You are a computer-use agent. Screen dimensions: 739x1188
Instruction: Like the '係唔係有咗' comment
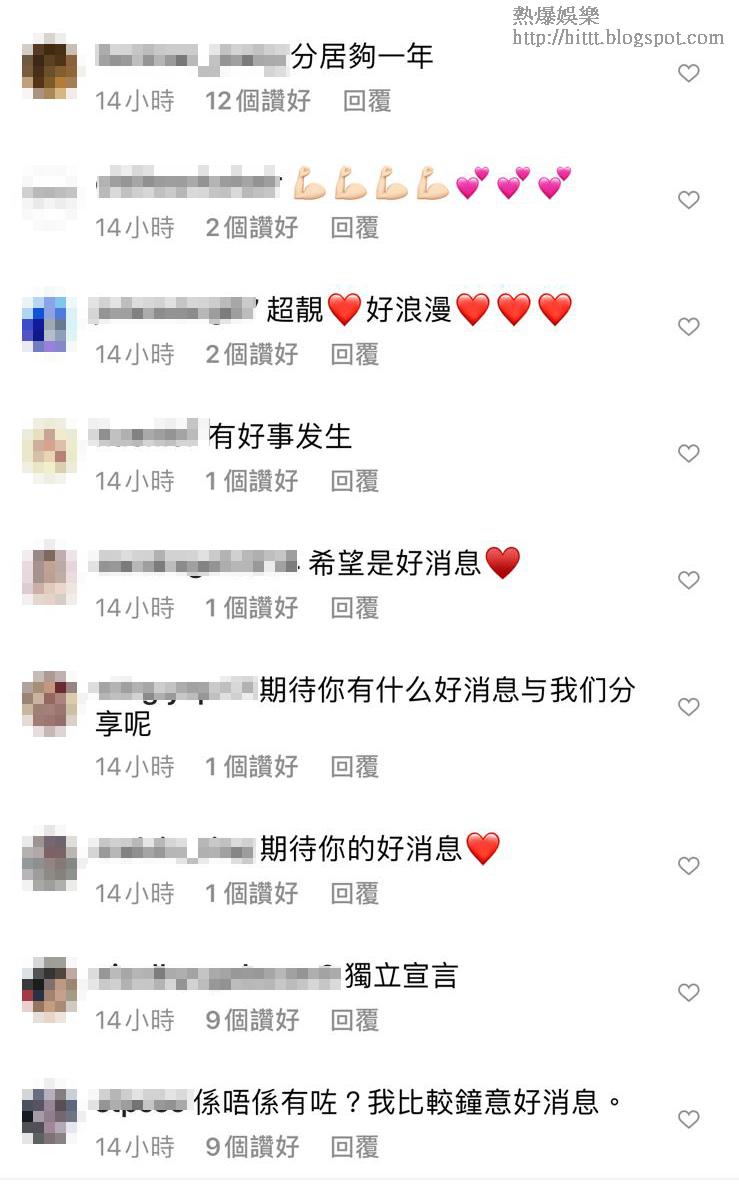[x=688, y=1119]
